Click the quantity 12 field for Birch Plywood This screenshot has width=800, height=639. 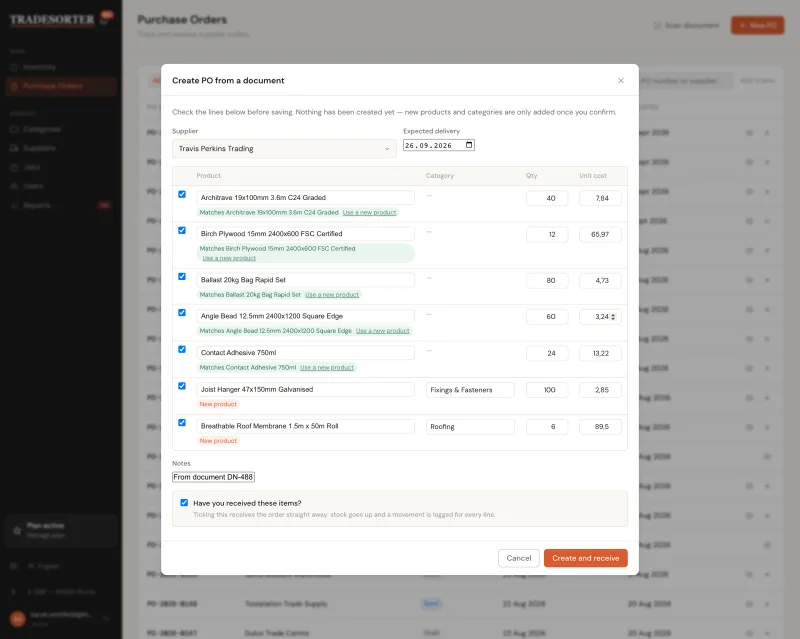pyautogui.click(x=547, y=234)
